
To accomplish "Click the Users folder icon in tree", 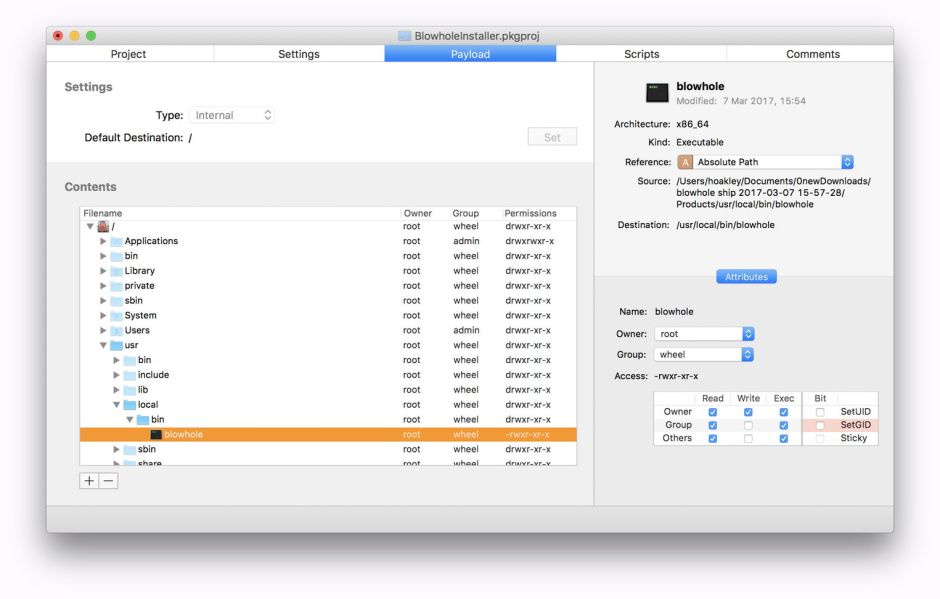I will (x=116, y=331).
